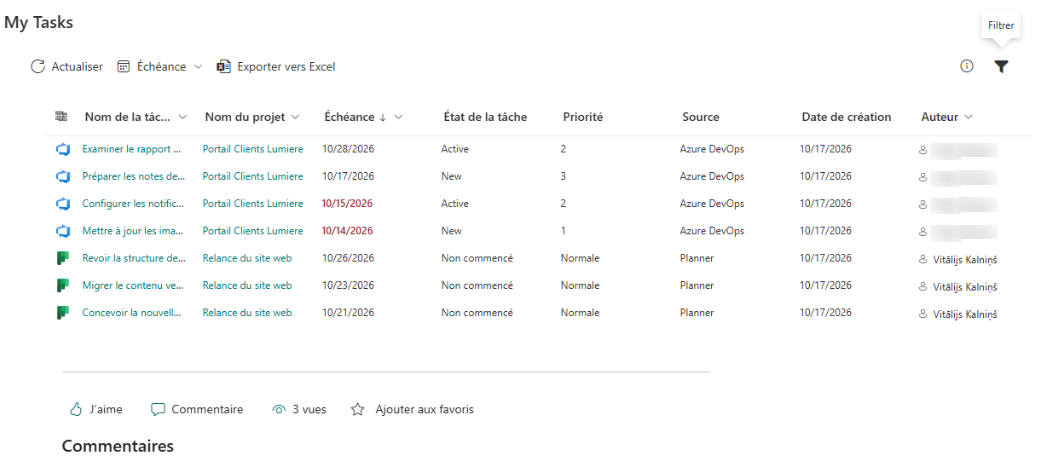Open the Échéance calendar dropdown

click(x=160, y=67)
